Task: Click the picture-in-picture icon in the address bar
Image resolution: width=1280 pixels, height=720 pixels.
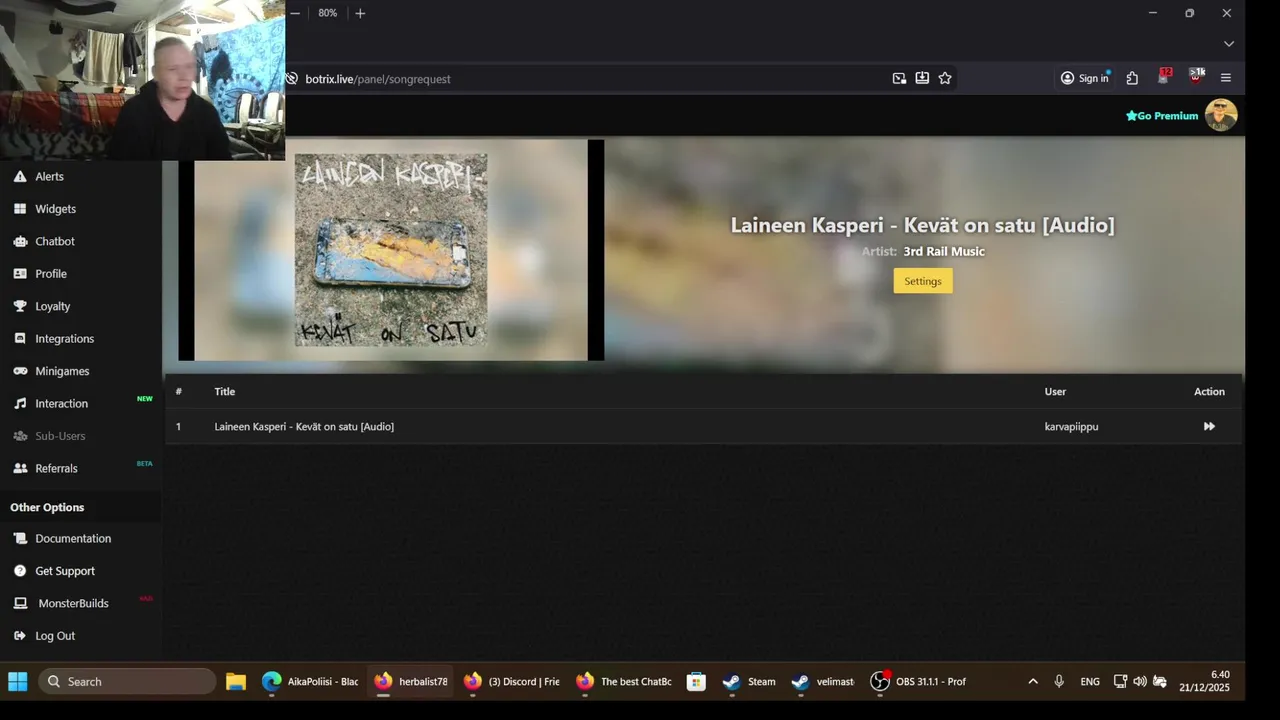Action: [899, 78]
